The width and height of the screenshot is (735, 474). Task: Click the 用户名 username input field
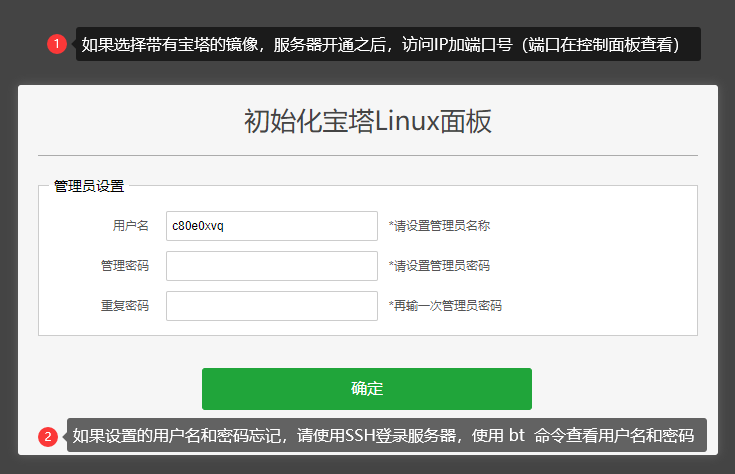point(272,226)
